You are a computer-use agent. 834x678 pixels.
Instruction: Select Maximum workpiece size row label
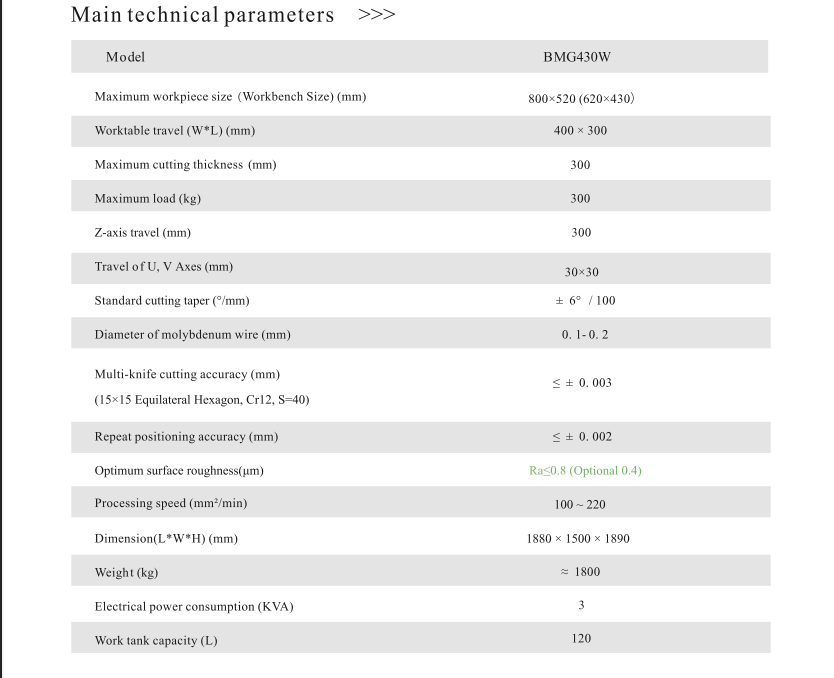point(230,97)
